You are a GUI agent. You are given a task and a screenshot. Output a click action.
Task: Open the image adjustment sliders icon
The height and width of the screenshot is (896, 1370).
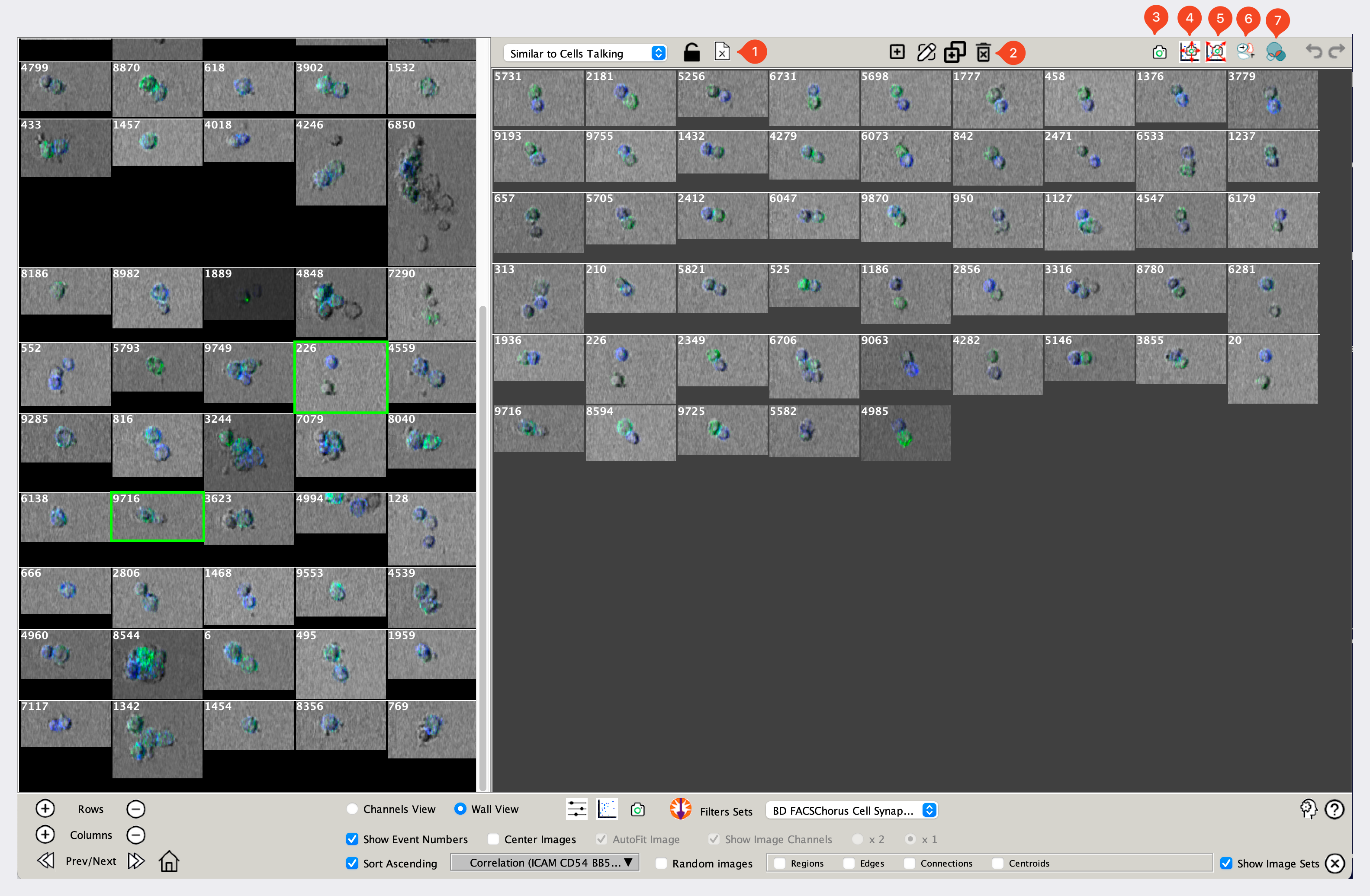click(576, 809)
